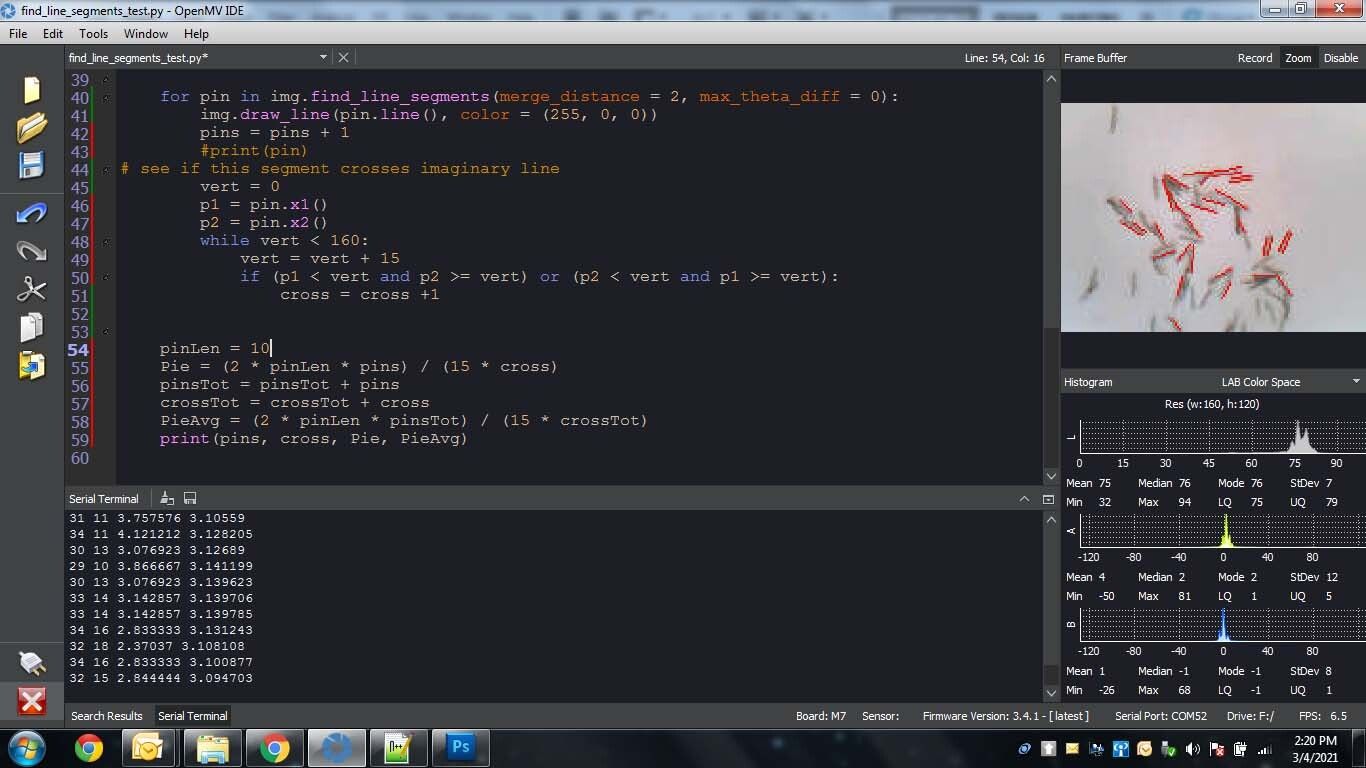Open the Tools menu

coord(93,33)
